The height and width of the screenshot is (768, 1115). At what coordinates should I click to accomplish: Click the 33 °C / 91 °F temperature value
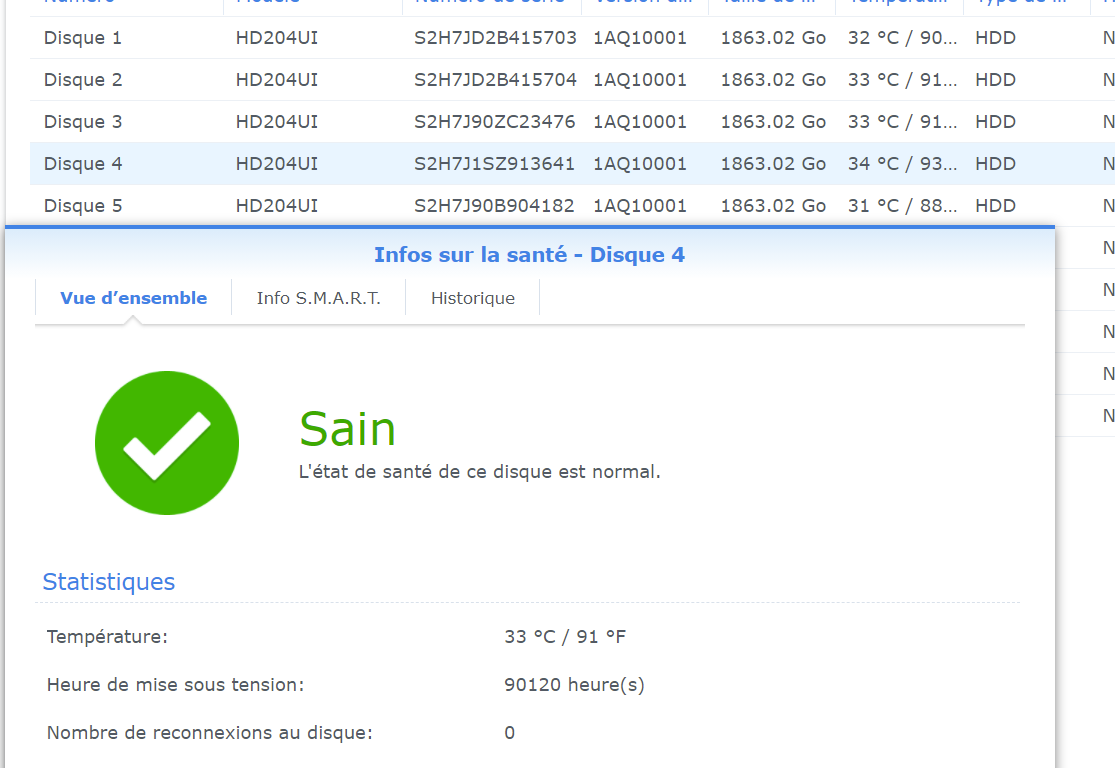coord(565,636)
